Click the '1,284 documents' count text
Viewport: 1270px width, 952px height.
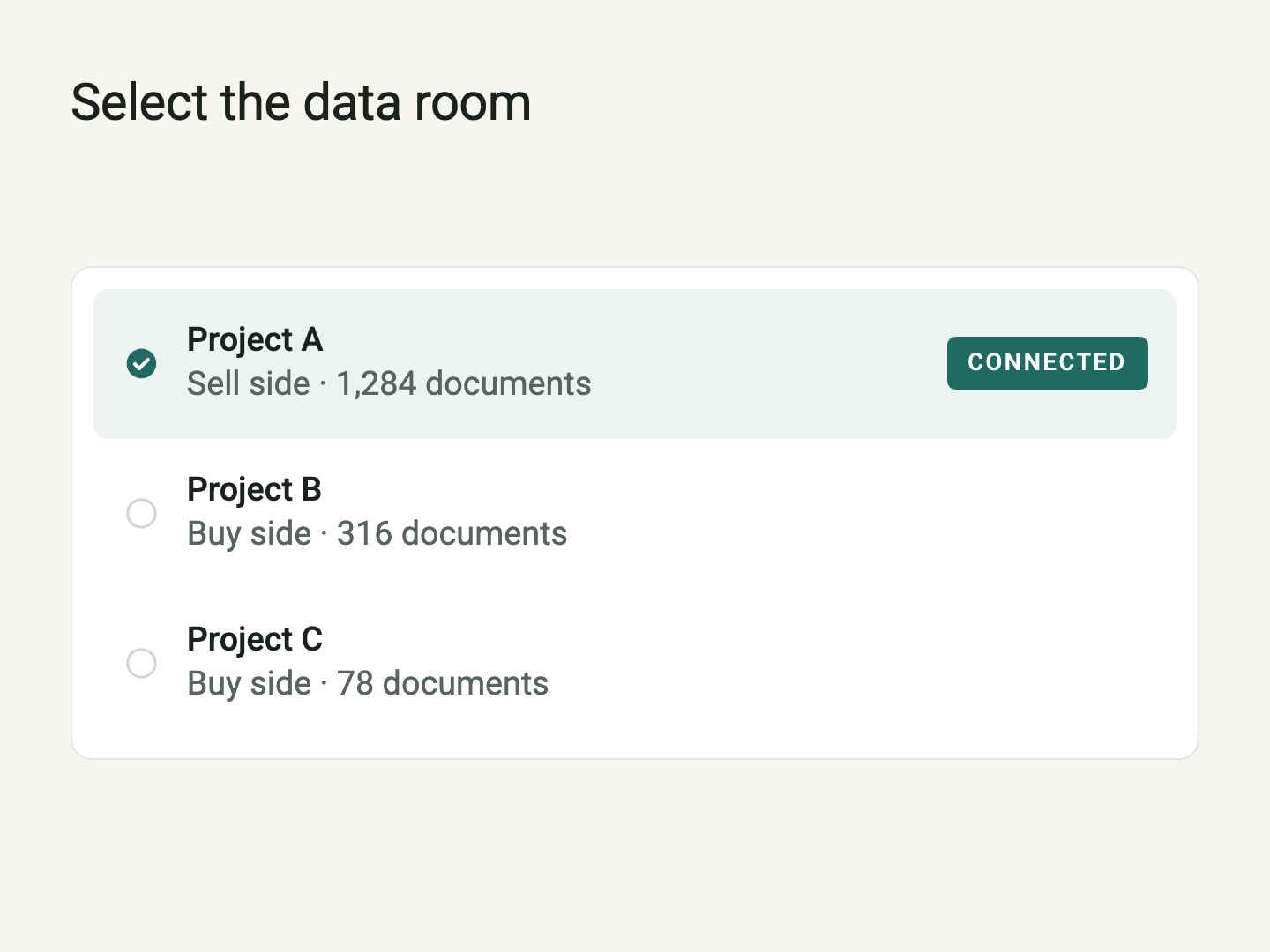coord(464,384)
